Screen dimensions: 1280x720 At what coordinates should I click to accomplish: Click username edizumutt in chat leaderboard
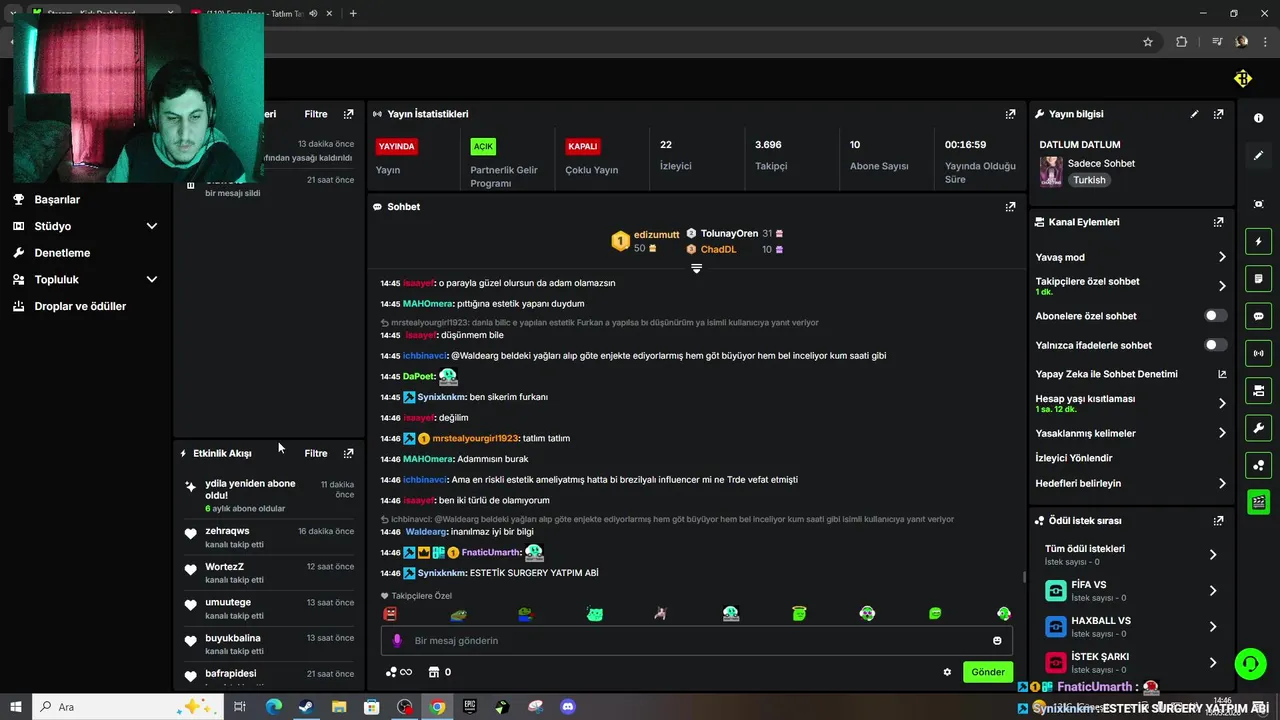656,234
